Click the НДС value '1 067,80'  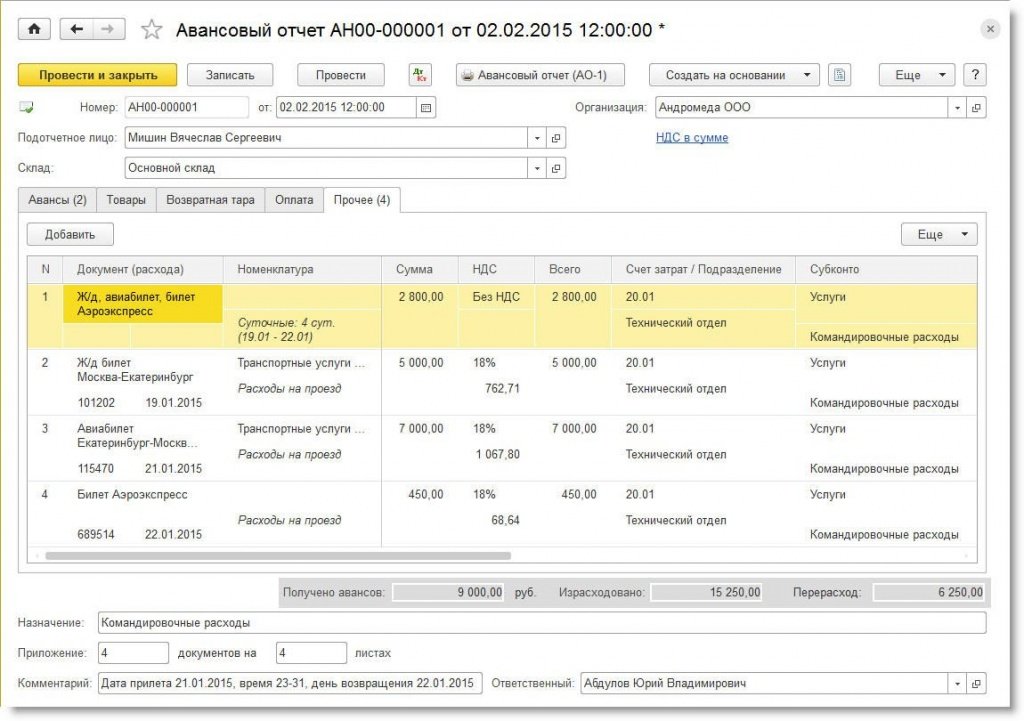point(498,455)
